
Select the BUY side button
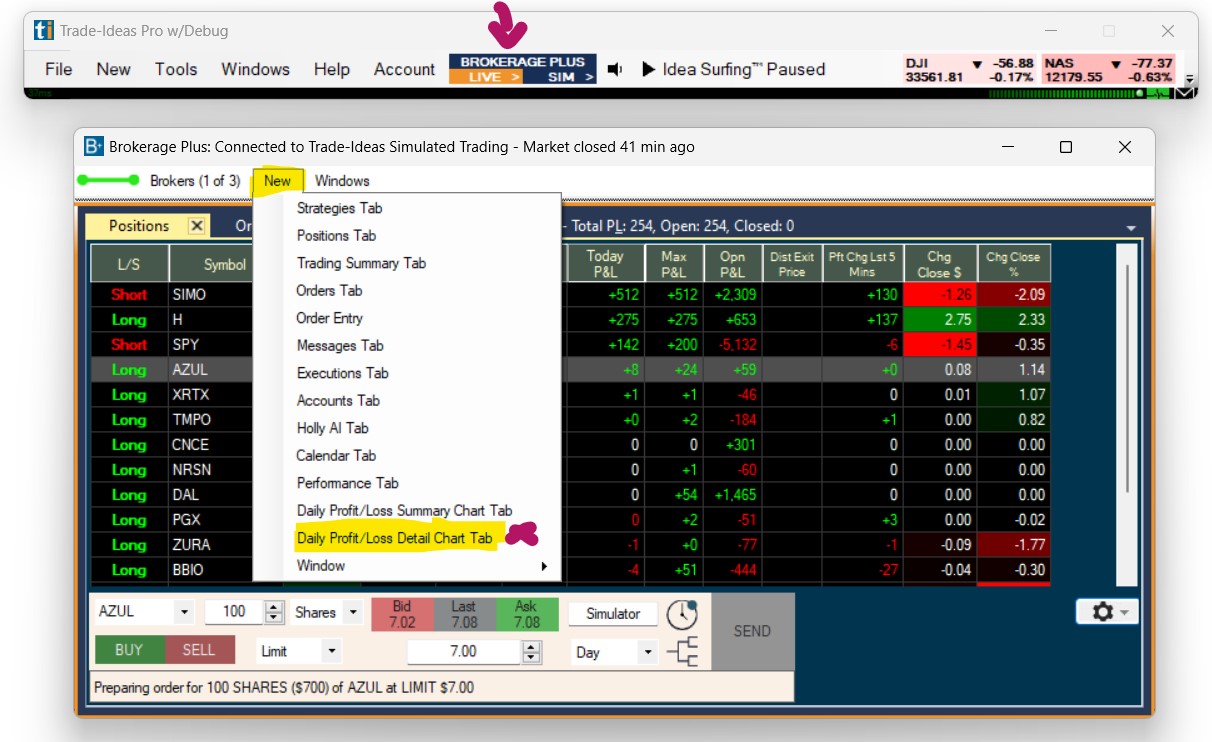coord(129,650)
